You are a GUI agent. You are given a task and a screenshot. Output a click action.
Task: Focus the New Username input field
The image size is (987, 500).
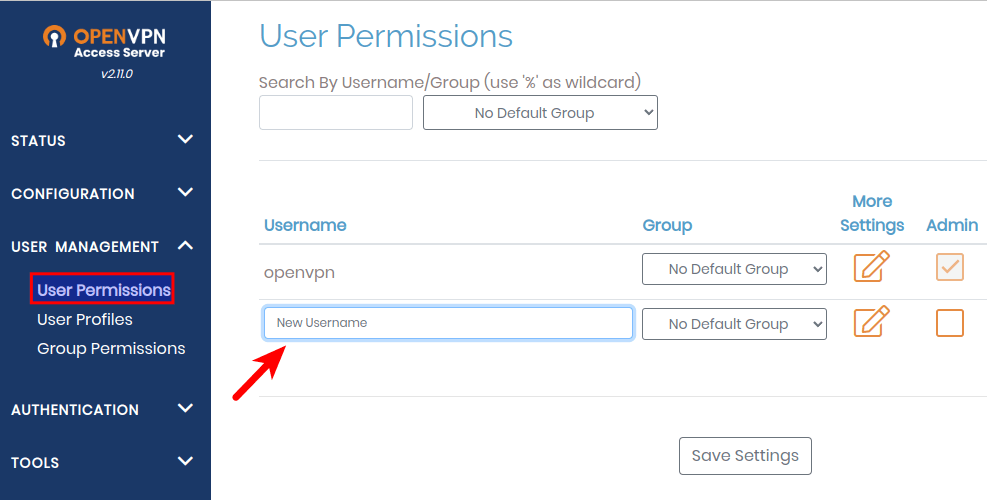(447, 323)
